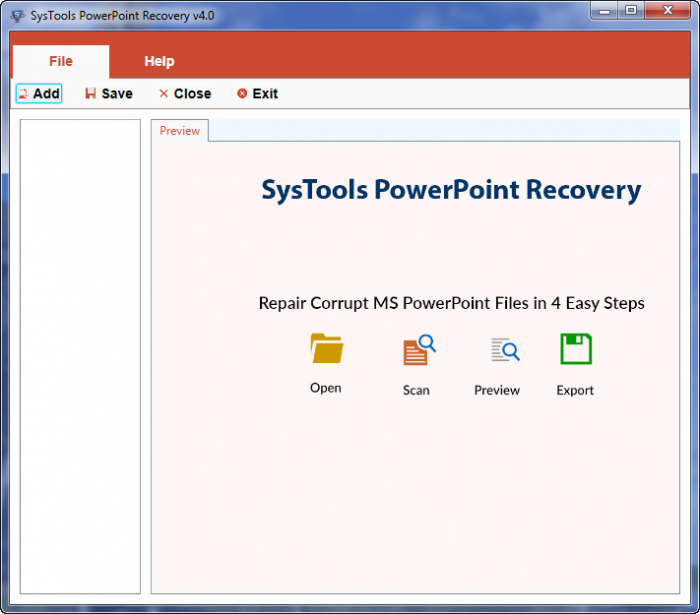Click the Export label under floppy icon
700x614 pixels.
pos(575,390)
